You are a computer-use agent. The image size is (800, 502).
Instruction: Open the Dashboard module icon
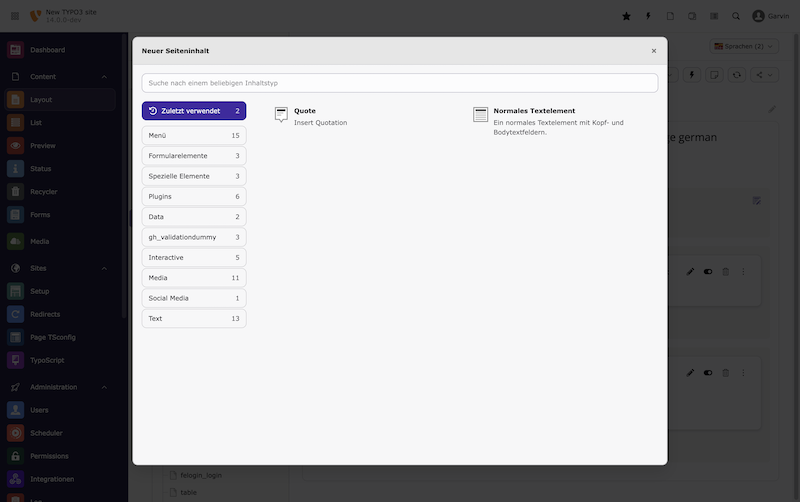point(15,50)
